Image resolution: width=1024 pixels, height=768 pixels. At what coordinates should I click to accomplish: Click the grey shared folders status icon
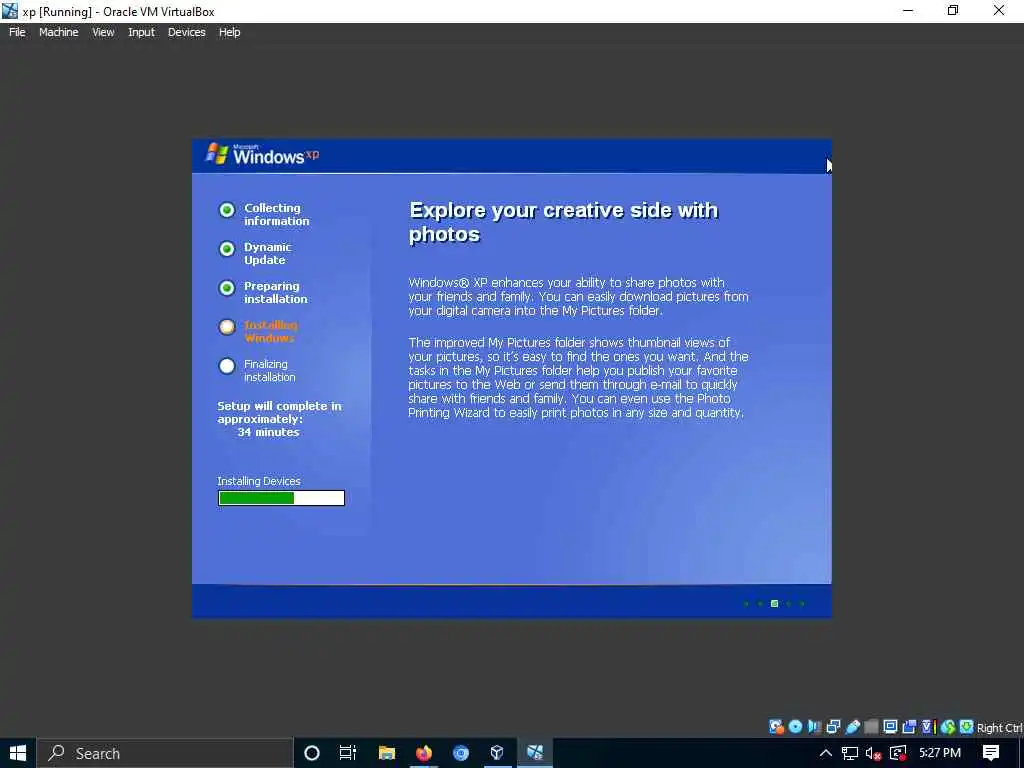[x=871, y=727]
